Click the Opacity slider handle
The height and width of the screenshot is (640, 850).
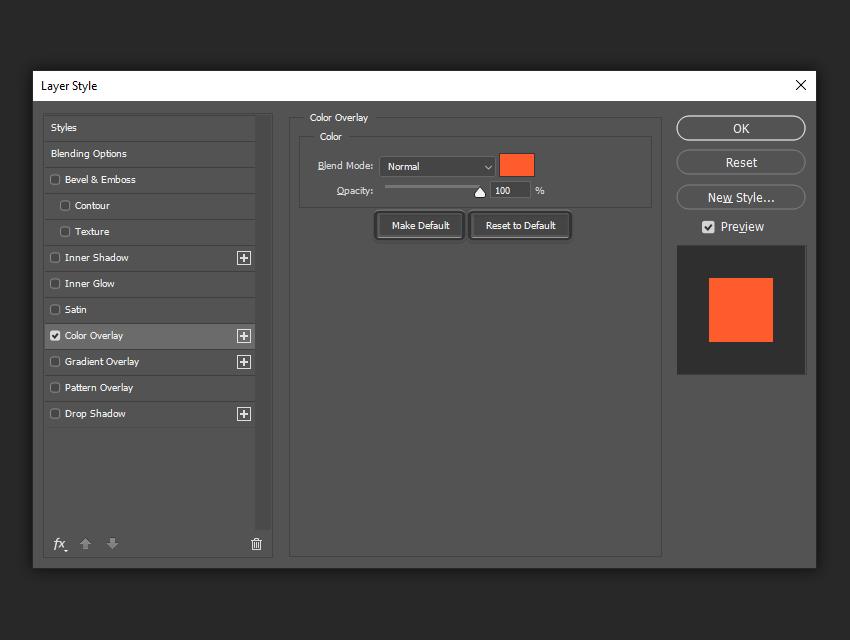pyautogui.click(x=480, y=192)
